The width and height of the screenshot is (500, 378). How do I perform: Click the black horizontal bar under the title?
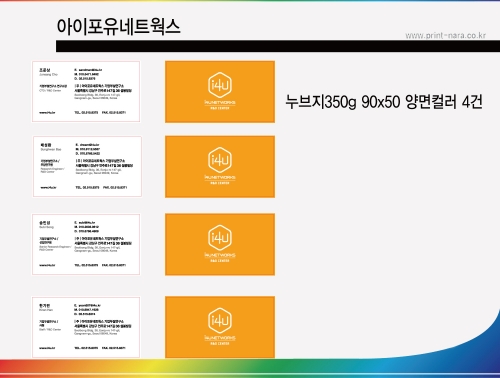(x=278, y=46)
